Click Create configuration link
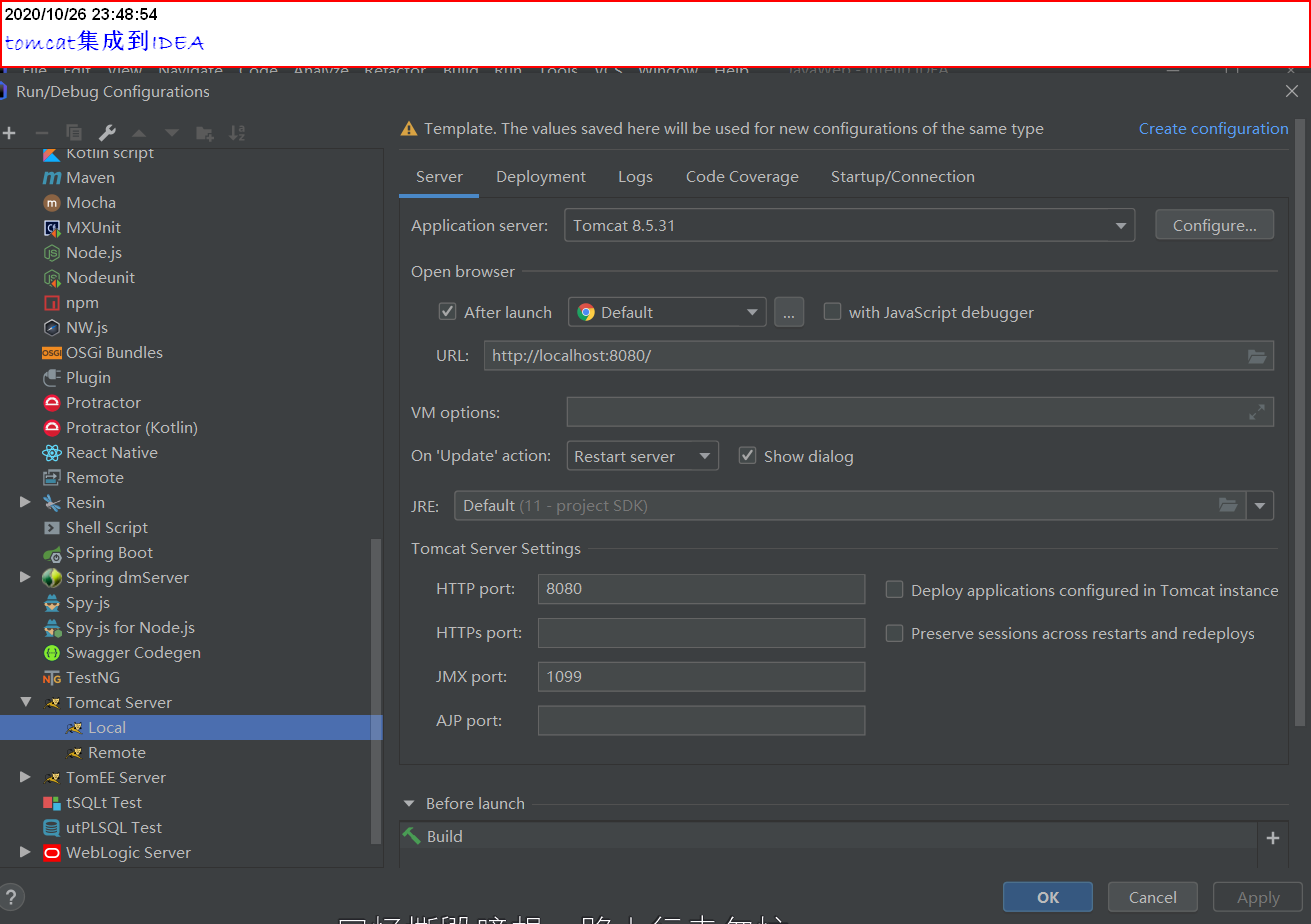The image size is (1311, 924). point(1213,128)
